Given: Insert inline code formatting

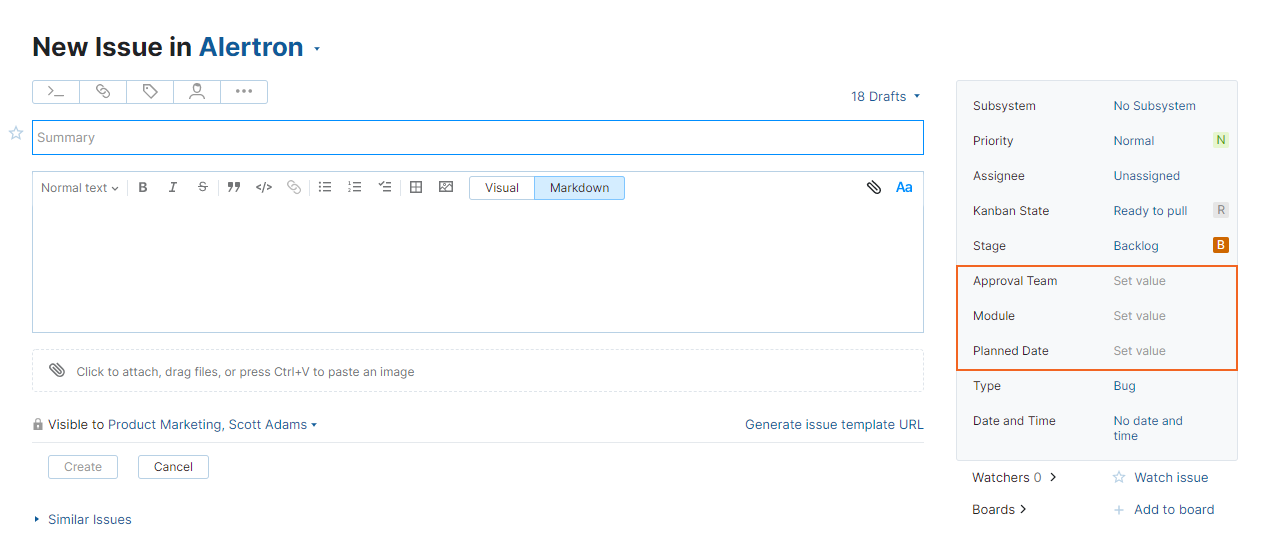Looking at the screenshot, I should pyautogui.click(x=264, y=187).
